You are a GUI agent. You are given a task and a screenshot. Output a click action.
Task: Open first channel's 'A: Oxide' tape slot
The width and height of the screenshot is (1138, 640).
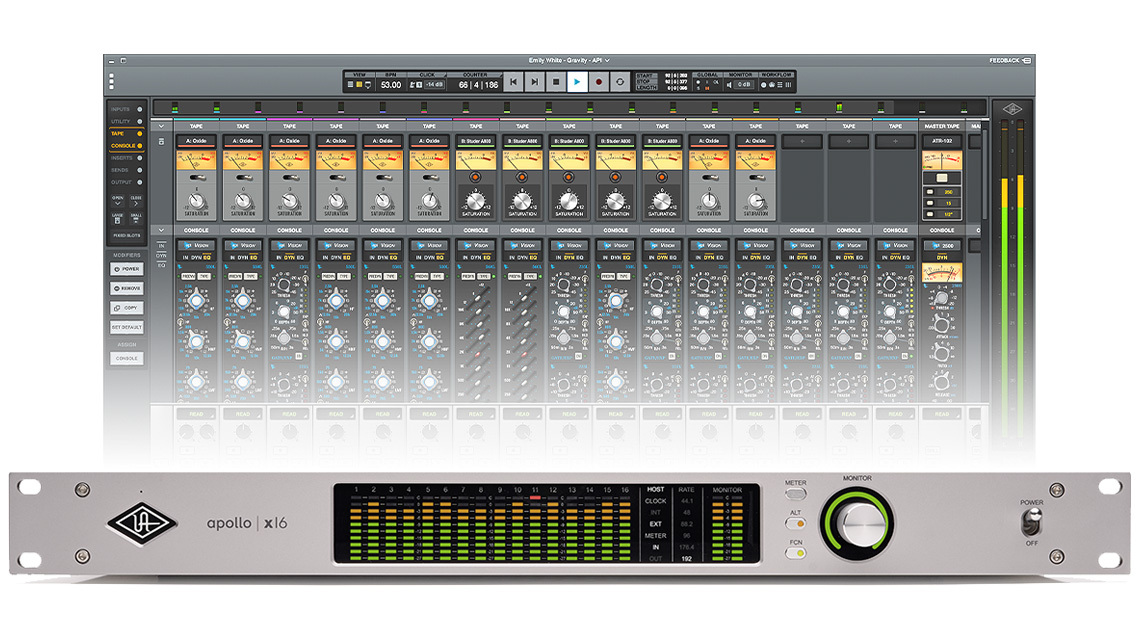pyautogui.click(x=196, y=141)
